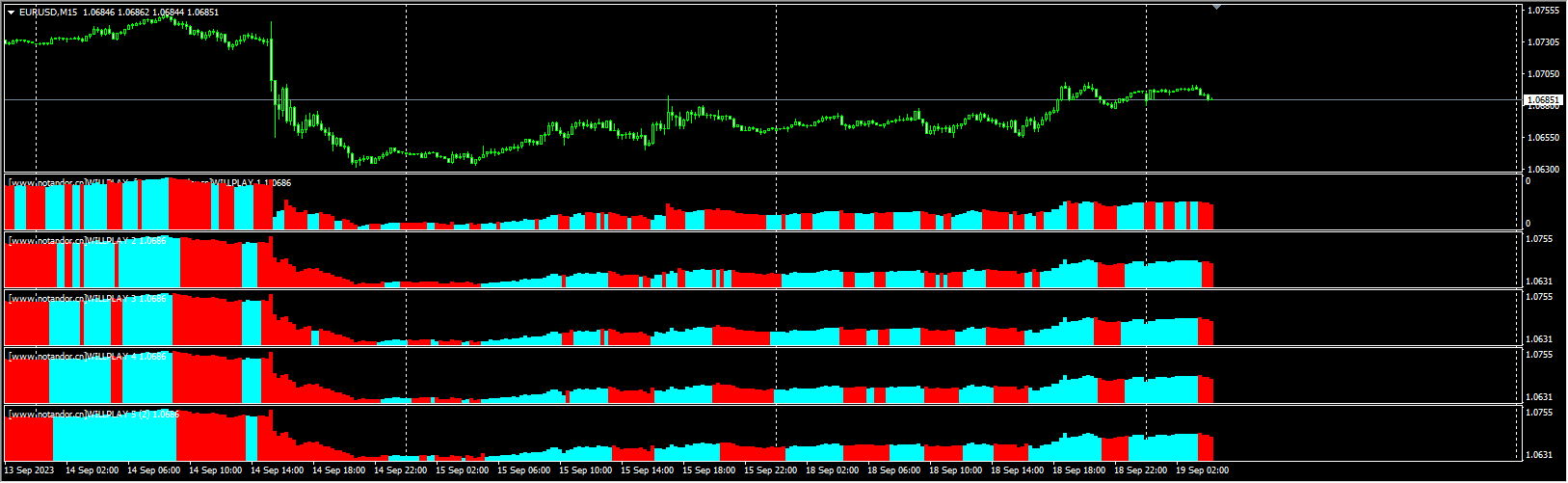Viewport: 1568px width, 483px height.
Task: Click the current price label 1.06851
Action: click(1544, 99)
